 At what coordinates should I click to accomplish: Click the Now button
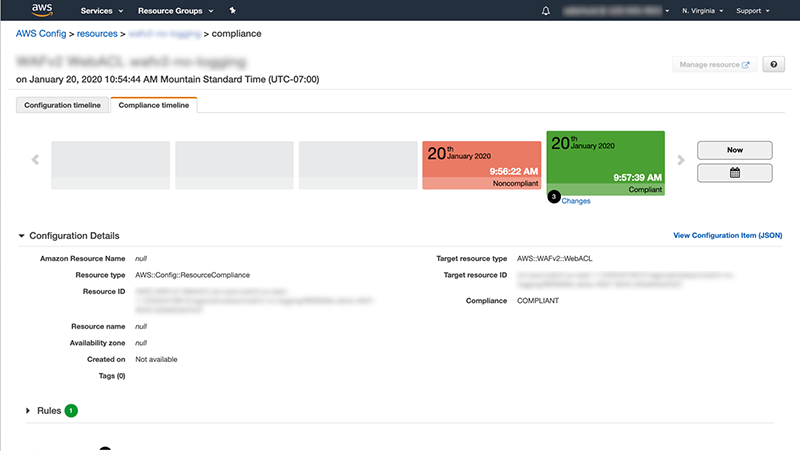(735, 150)
